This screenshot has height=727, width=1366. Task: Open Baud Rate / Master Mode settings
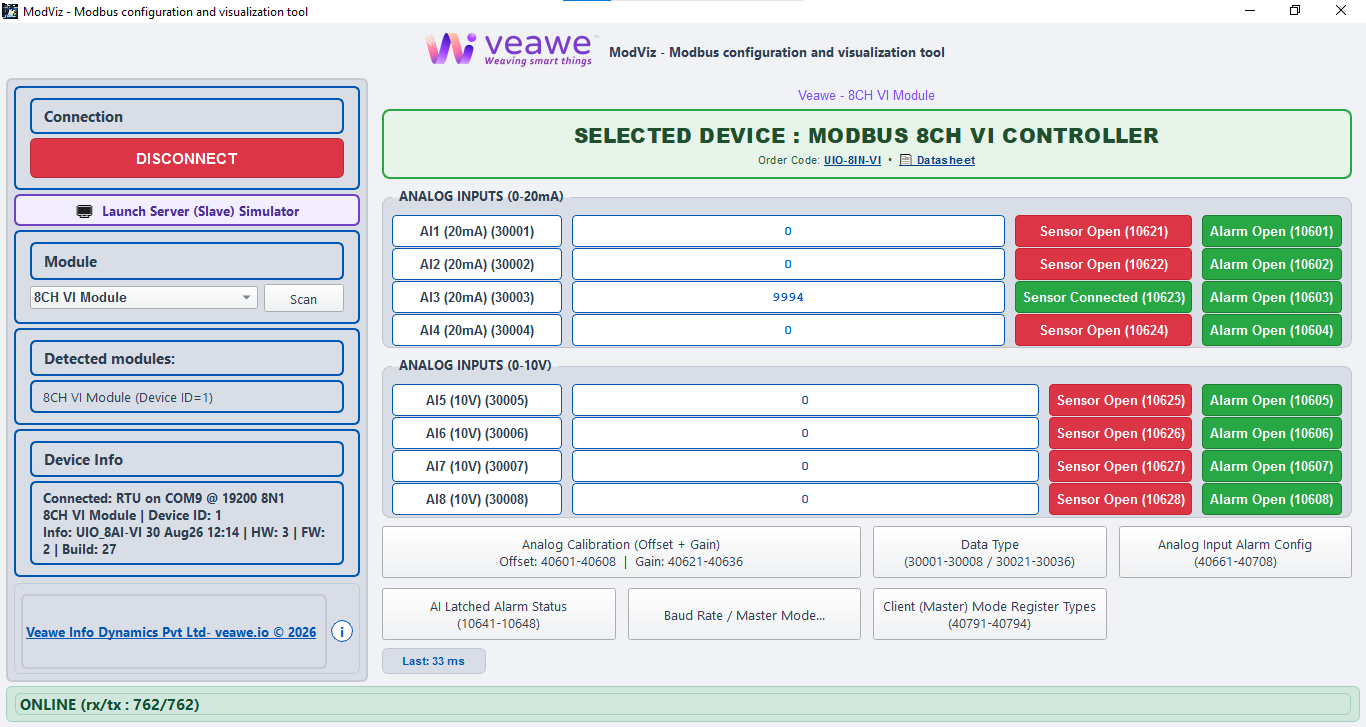pos(744,614)
